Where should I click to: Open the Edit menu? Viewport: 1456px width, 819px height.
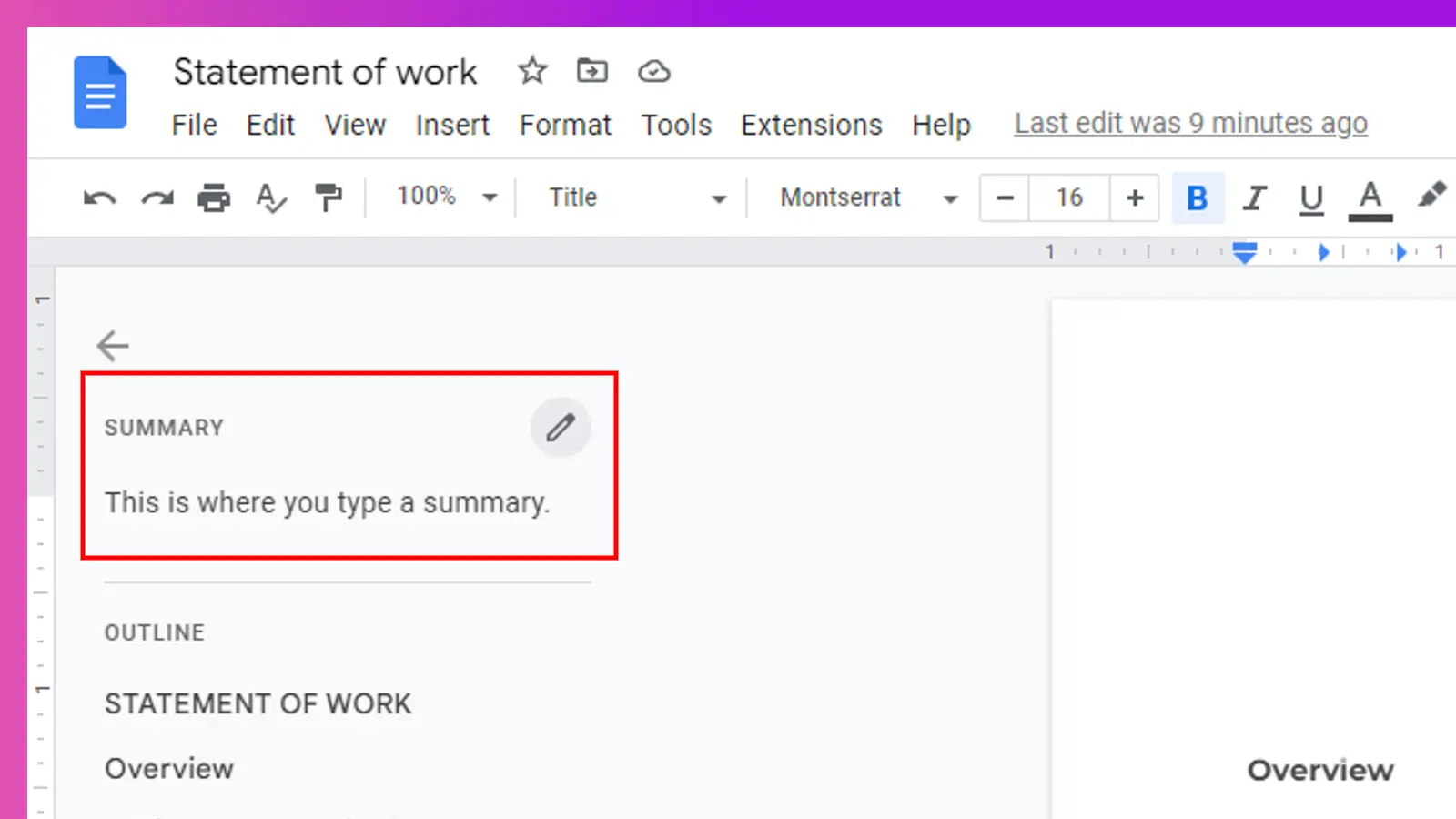[x=270, y=125]
